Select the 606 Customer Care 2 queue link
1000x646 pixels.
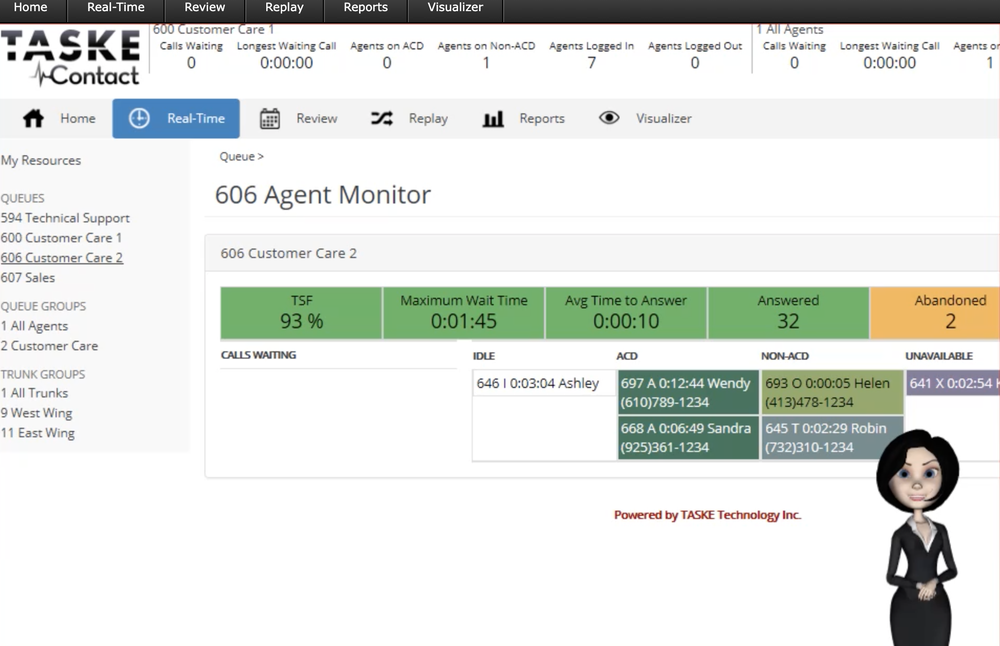tap(62, 258)
